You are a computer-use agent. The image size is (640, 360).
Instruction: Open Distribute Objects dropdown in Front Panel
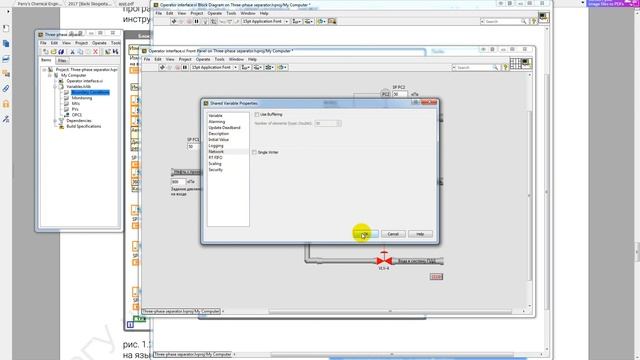pyautogui.click(x=258, y=67)
